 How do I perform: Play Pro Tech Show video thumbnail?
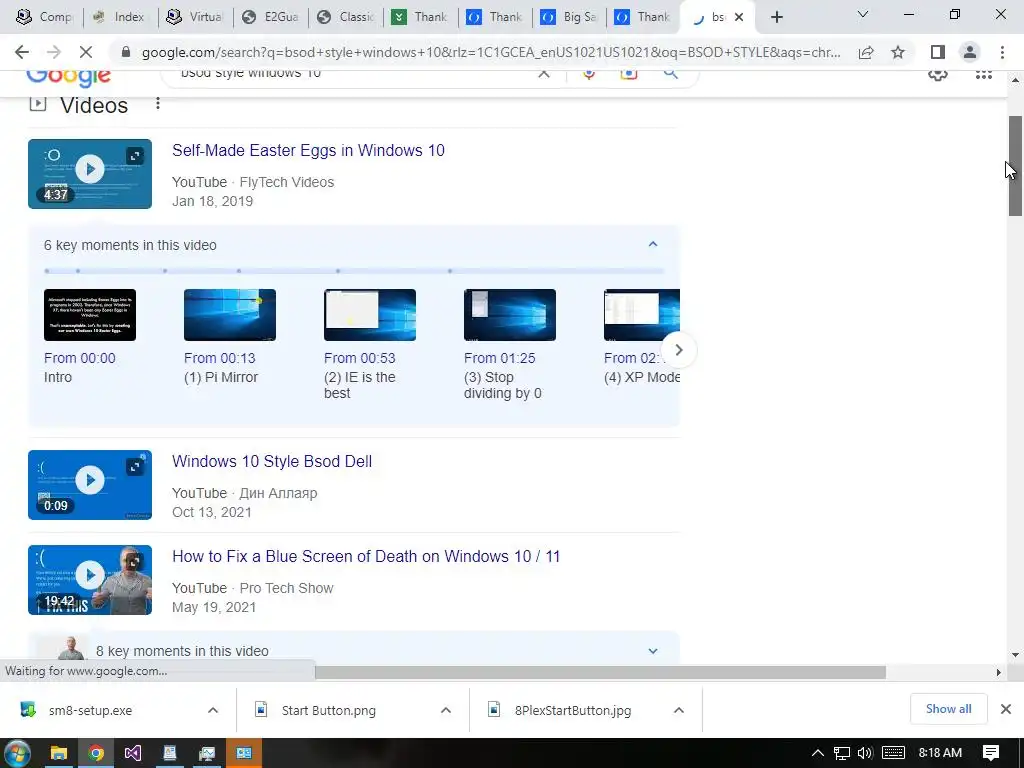coord(90,580)
